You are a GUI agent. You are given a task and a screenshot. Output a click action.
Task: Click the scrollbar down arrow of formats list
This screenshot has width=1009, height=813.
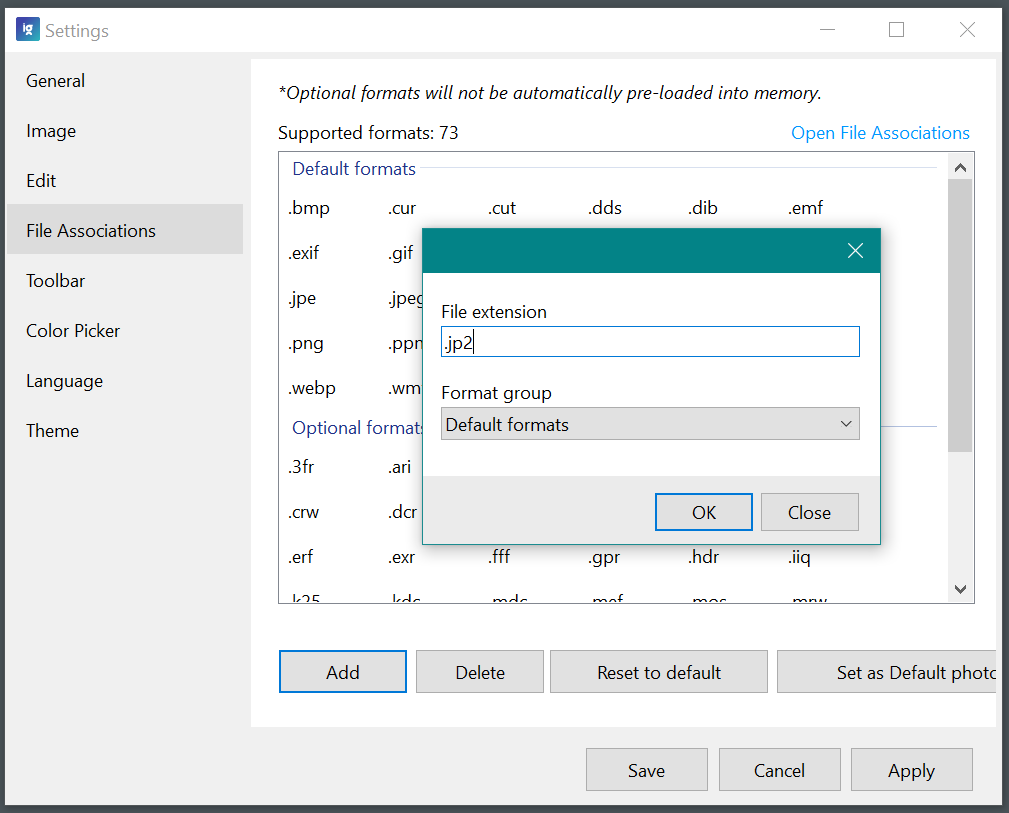point(960,589)
